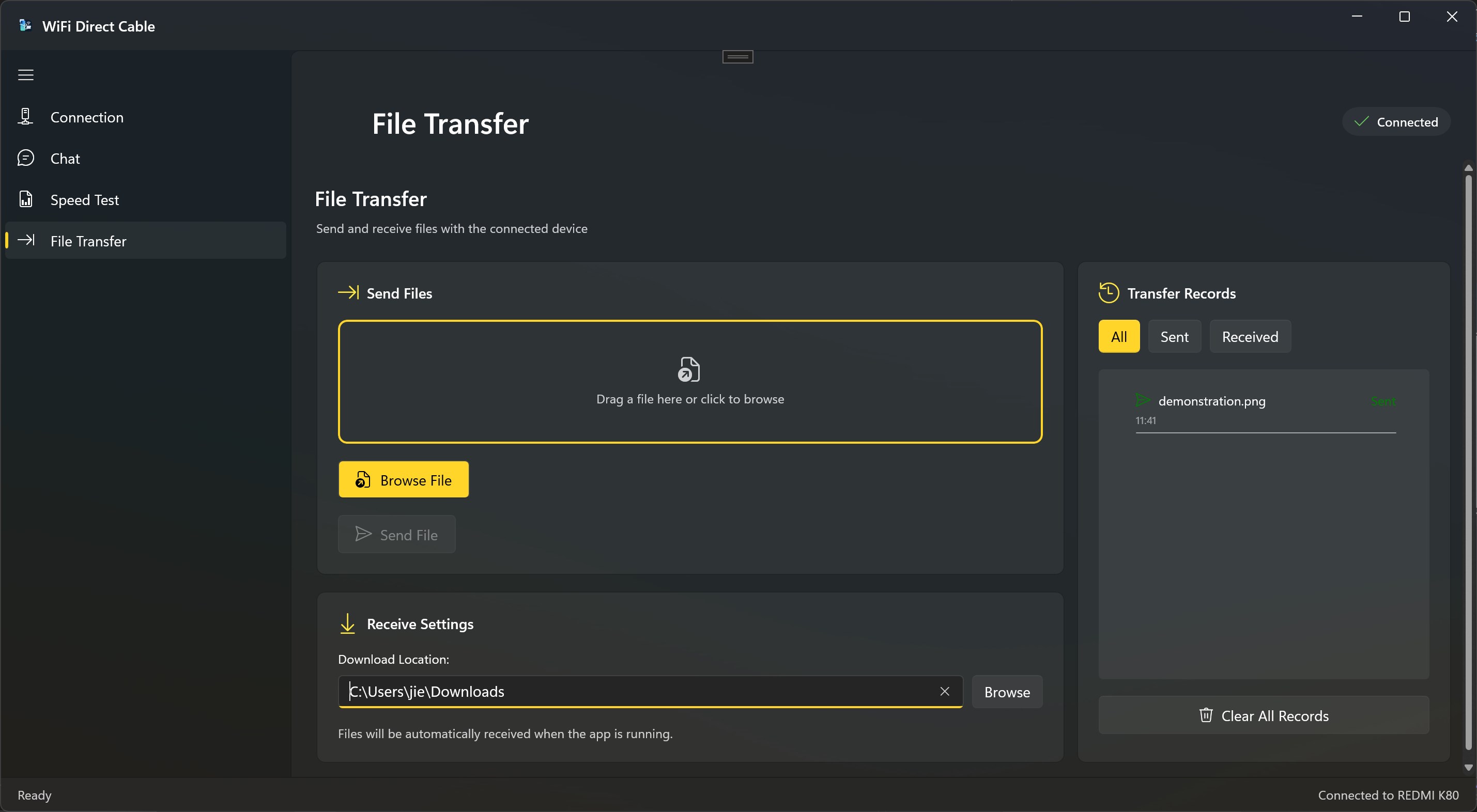Image resolution: width=1477 pixels, height=812 pixels.
Task: Click the Clear All Records button
Action: coord(1263,715)
